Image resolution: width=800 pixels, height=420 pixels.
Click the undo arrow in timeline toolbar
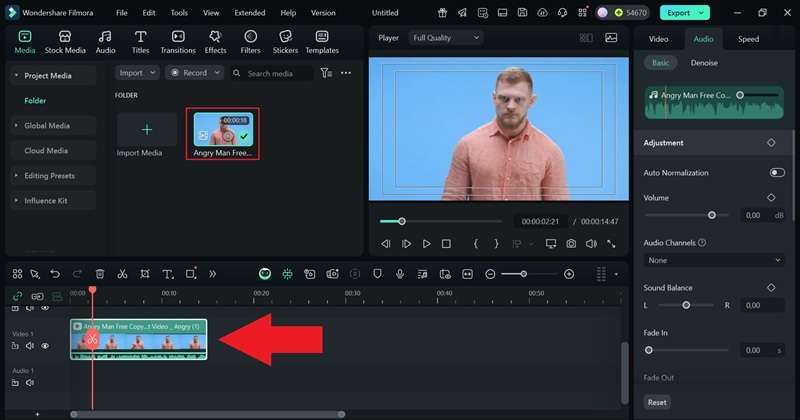(x=55, y=274)
